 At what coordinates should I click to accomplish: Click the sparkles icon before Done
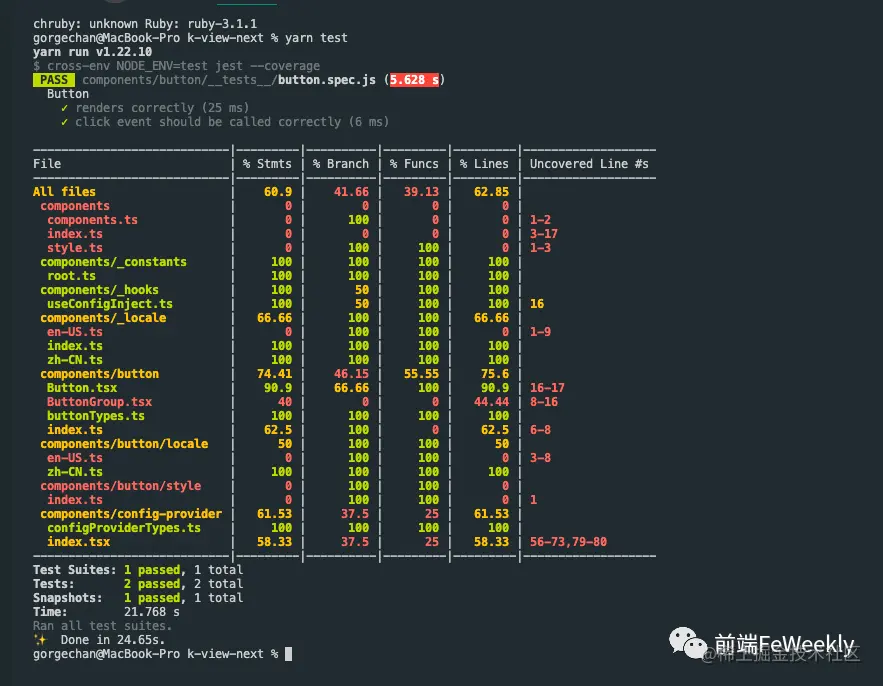click(x=40, y=640)
